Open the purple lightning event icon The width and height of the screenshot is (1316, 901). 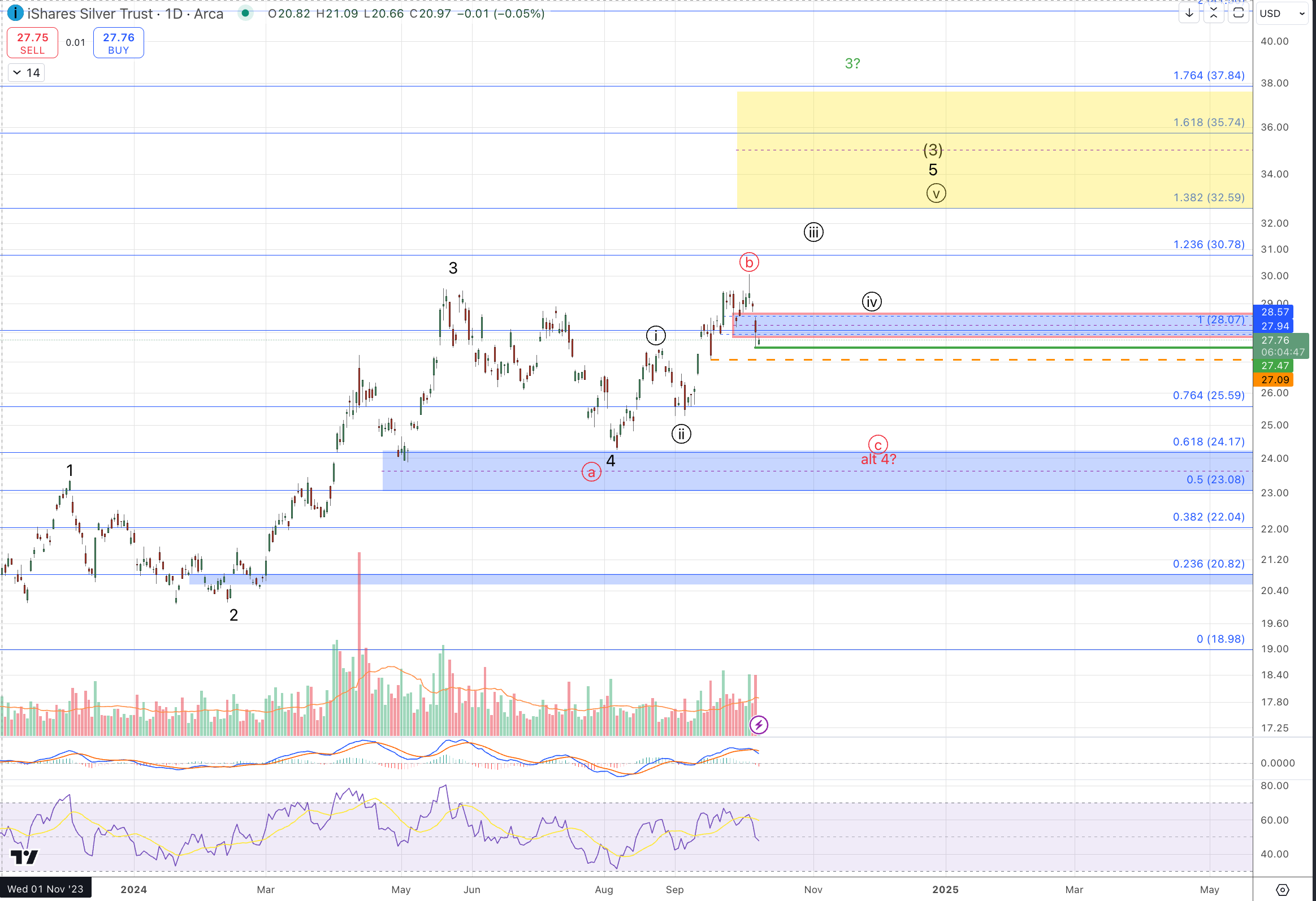tap(759, 725)
